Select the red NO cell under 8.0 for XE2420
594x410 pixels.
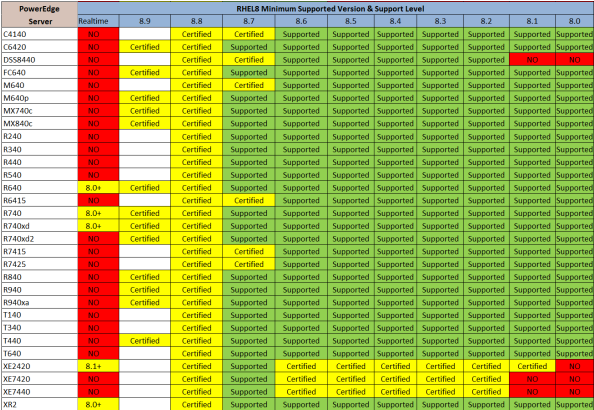[575, 366]
